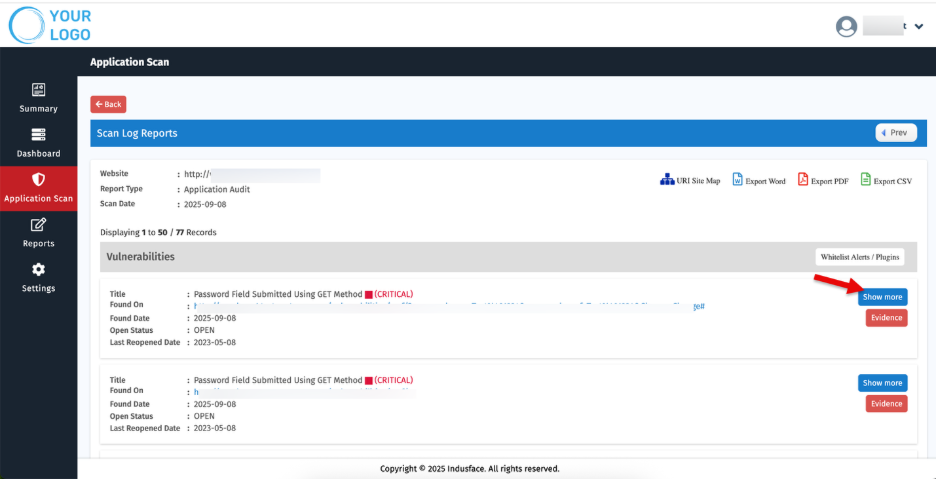Open Whitelist Alerts / Plugins
Viewport: 936px width, 480px height.
860,257
